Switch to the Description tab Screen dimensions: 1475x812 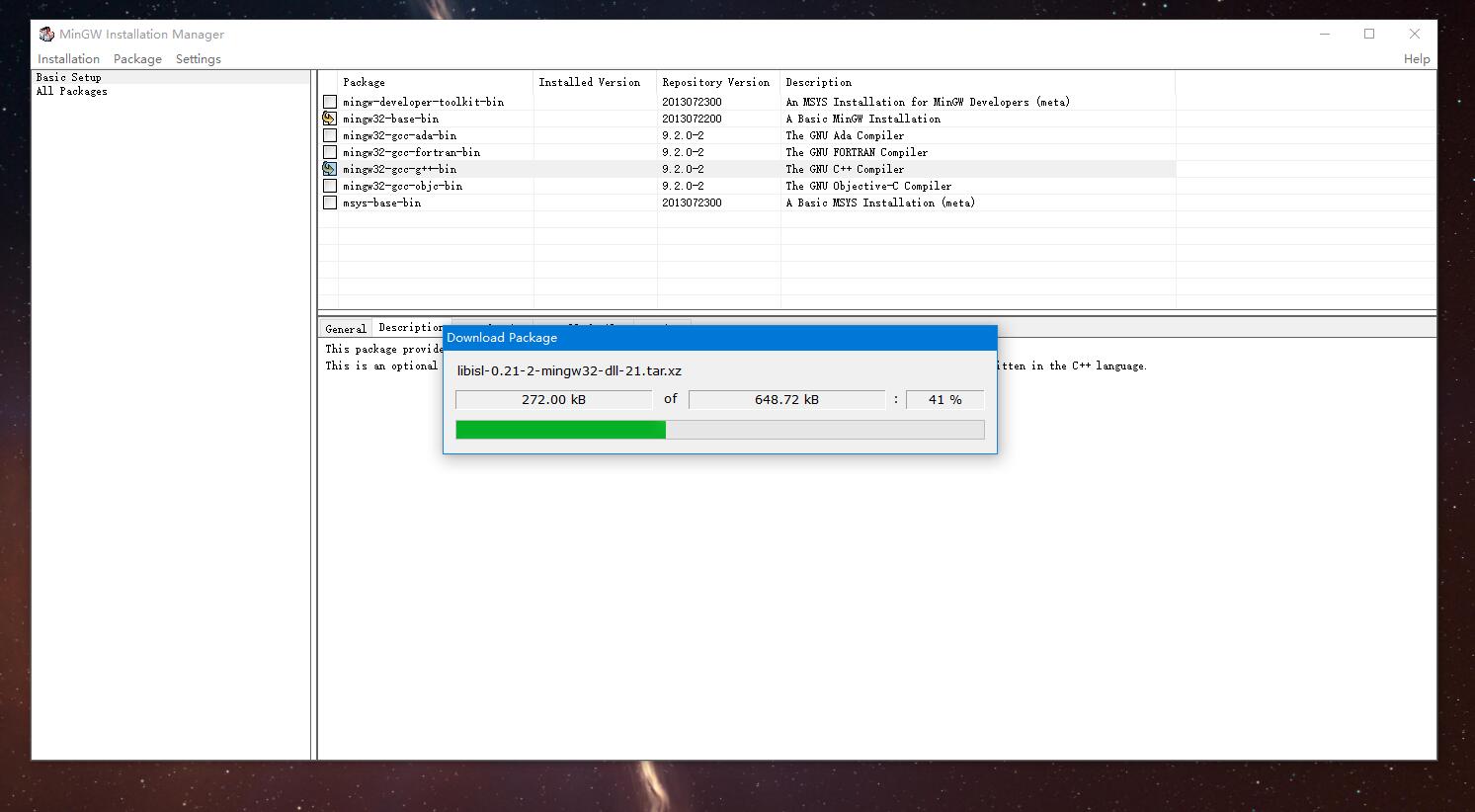pos(411,327)
